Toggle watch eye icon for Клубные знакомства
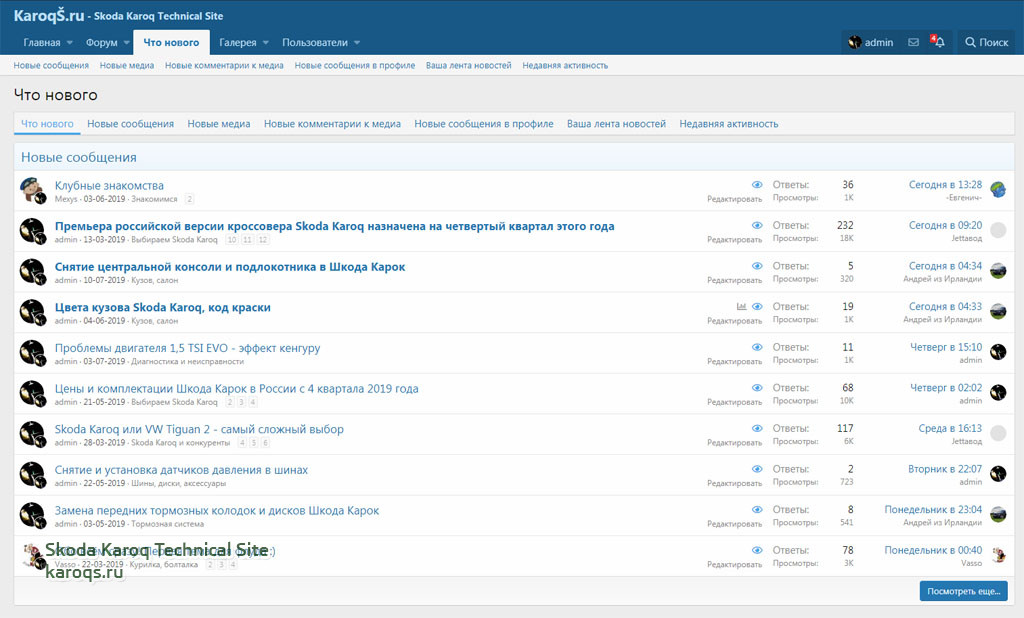Viewport: 1024px width, 618px height. [757, 185]
